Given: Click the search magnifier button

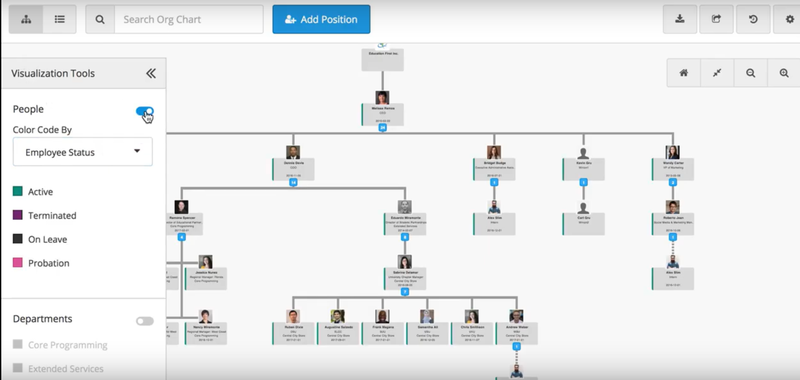Looking at the screenshot, I should tap(100, 19).
